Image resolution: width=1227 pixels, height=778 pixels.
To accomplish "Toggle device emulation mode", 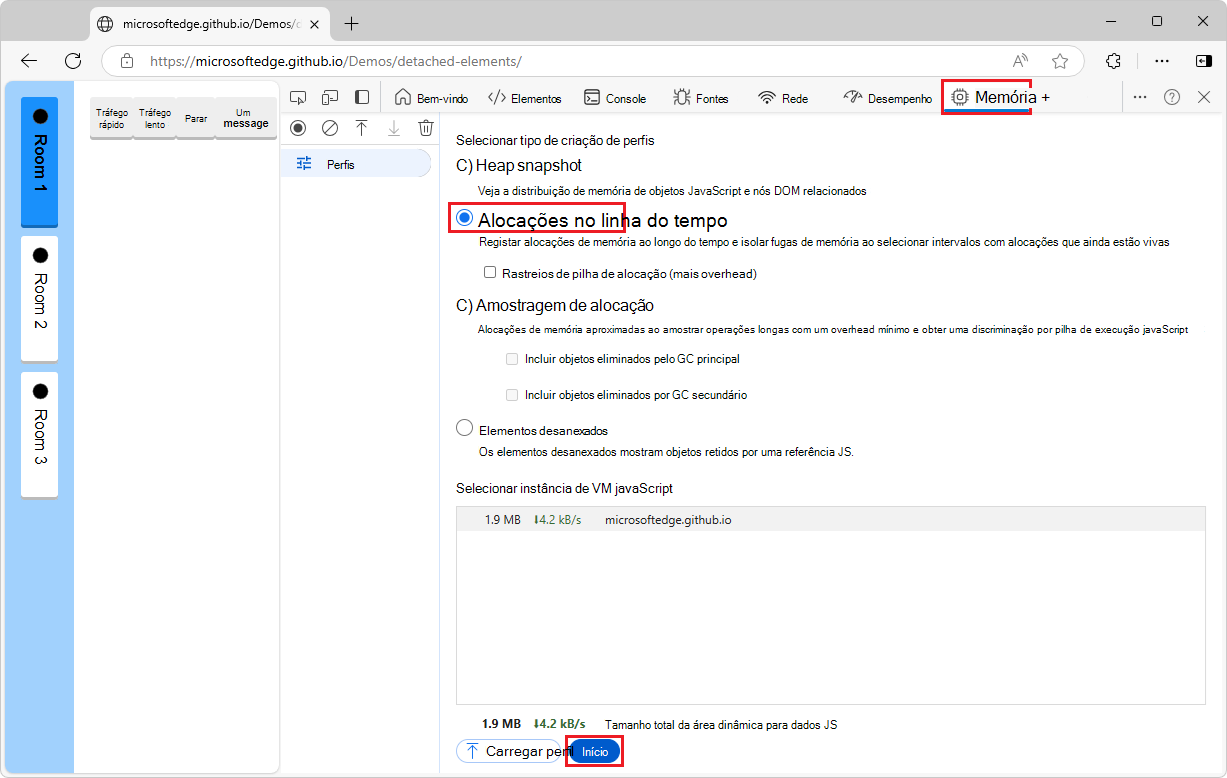I will (330, 97).
